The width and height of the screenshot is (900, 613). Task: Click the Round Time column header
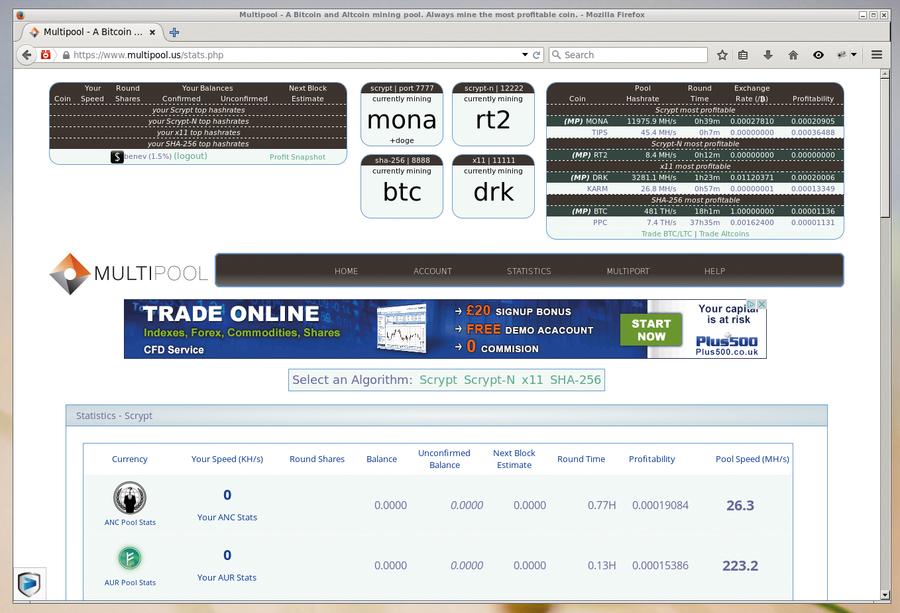pos(581,459)
